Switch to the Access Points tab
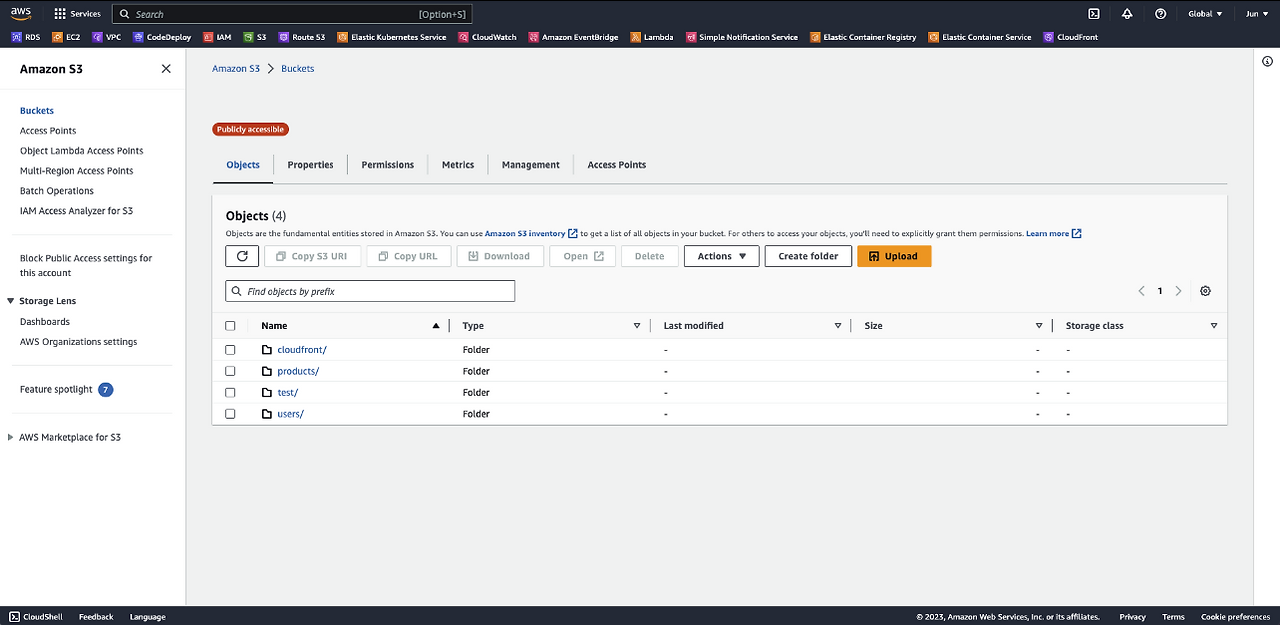1280x625 pixels. coord(617,165)
